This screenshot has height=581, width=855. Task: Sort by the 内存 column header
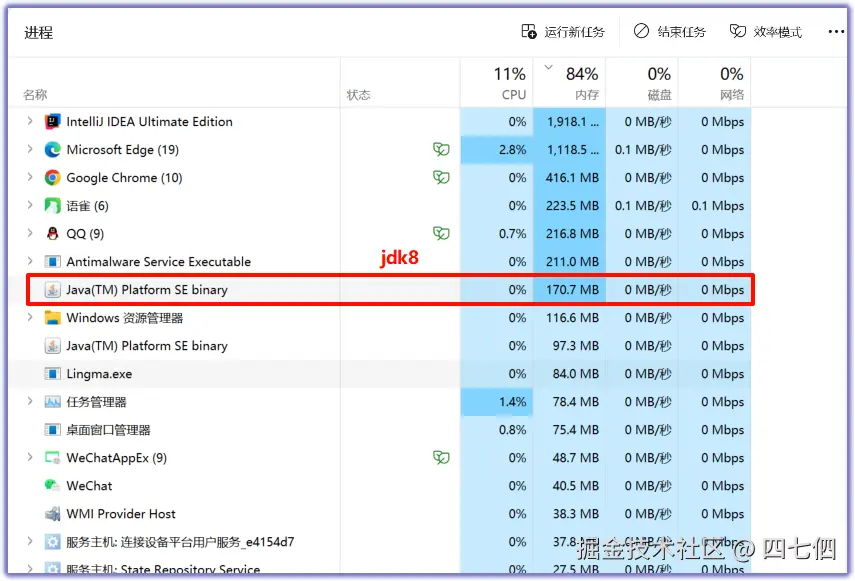point(569,83)
